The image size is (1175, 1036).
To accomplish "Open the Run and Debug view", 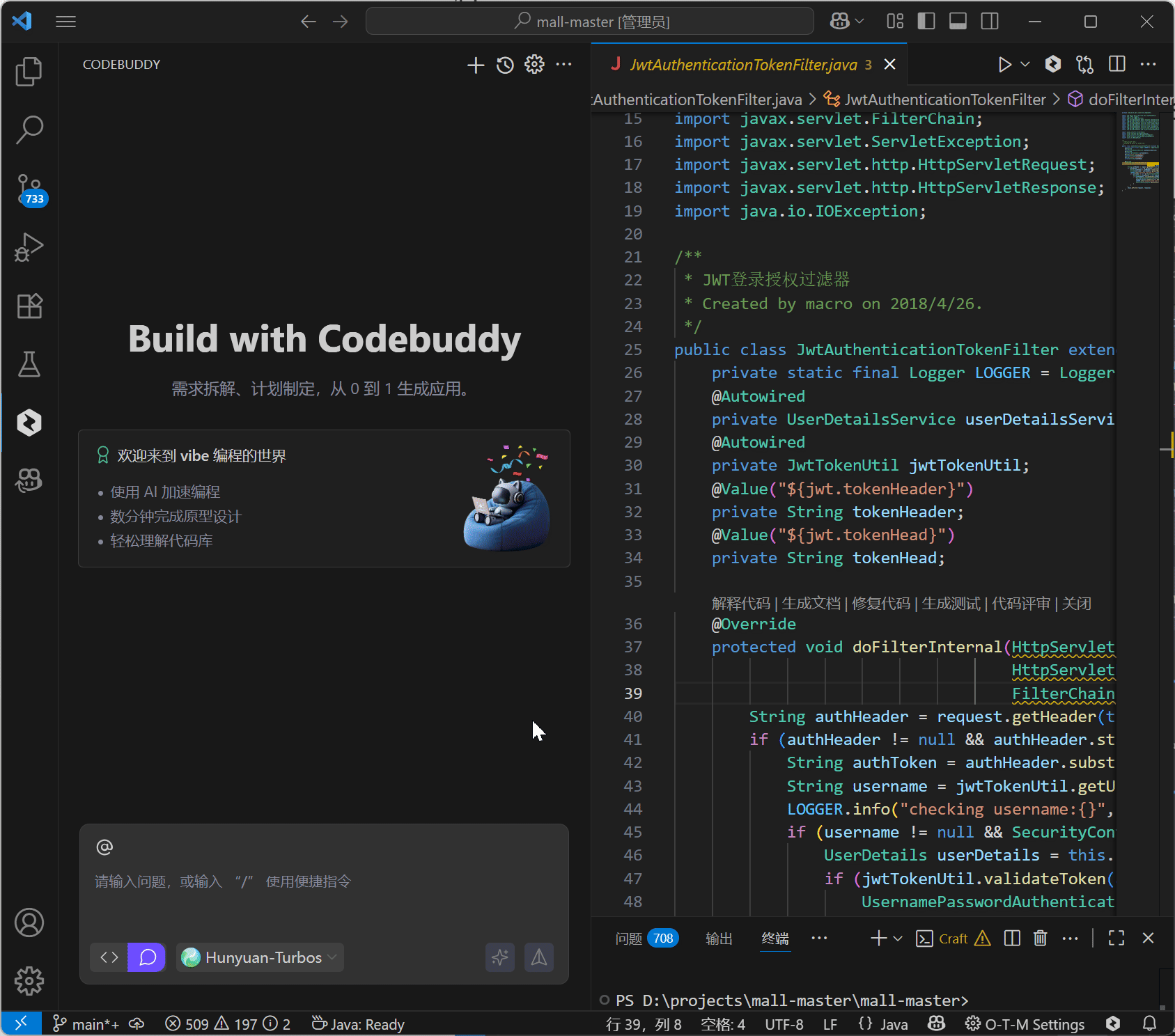I will click(29, 247).
